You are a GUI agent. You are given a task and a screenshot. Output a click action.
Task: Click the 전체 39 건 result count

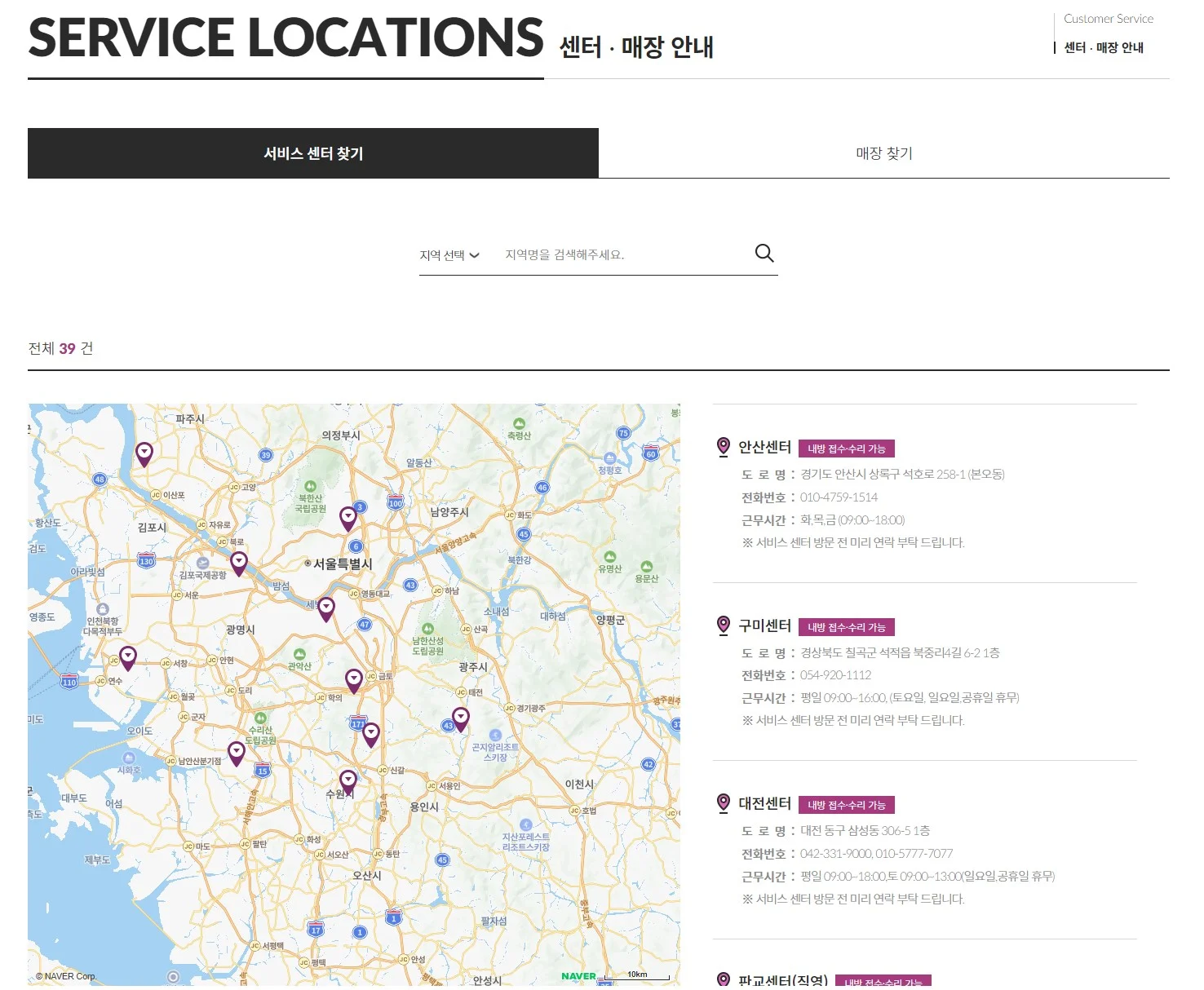click(x=61, y=349)
